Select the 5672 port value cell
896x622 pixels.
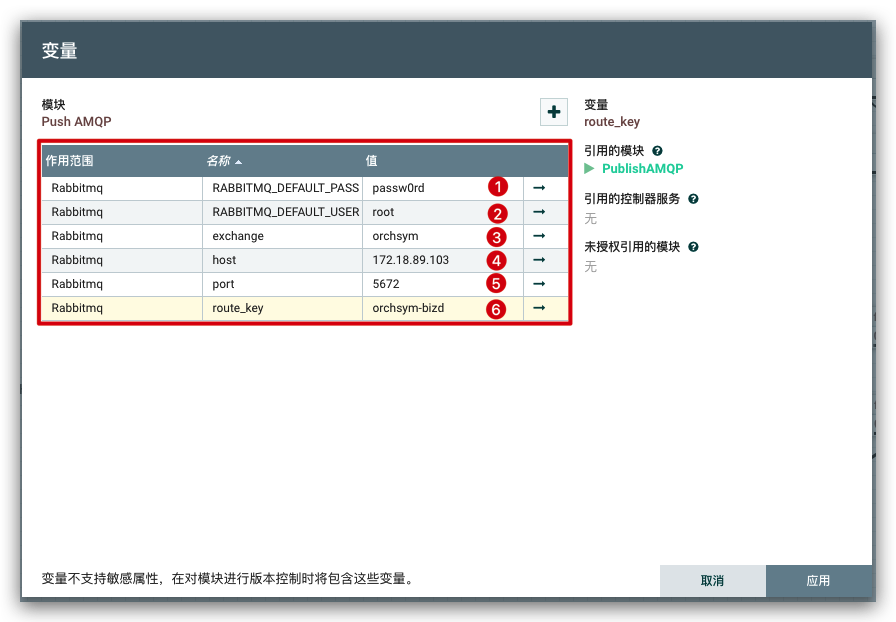pyautogui.click(x=420, y=284)
